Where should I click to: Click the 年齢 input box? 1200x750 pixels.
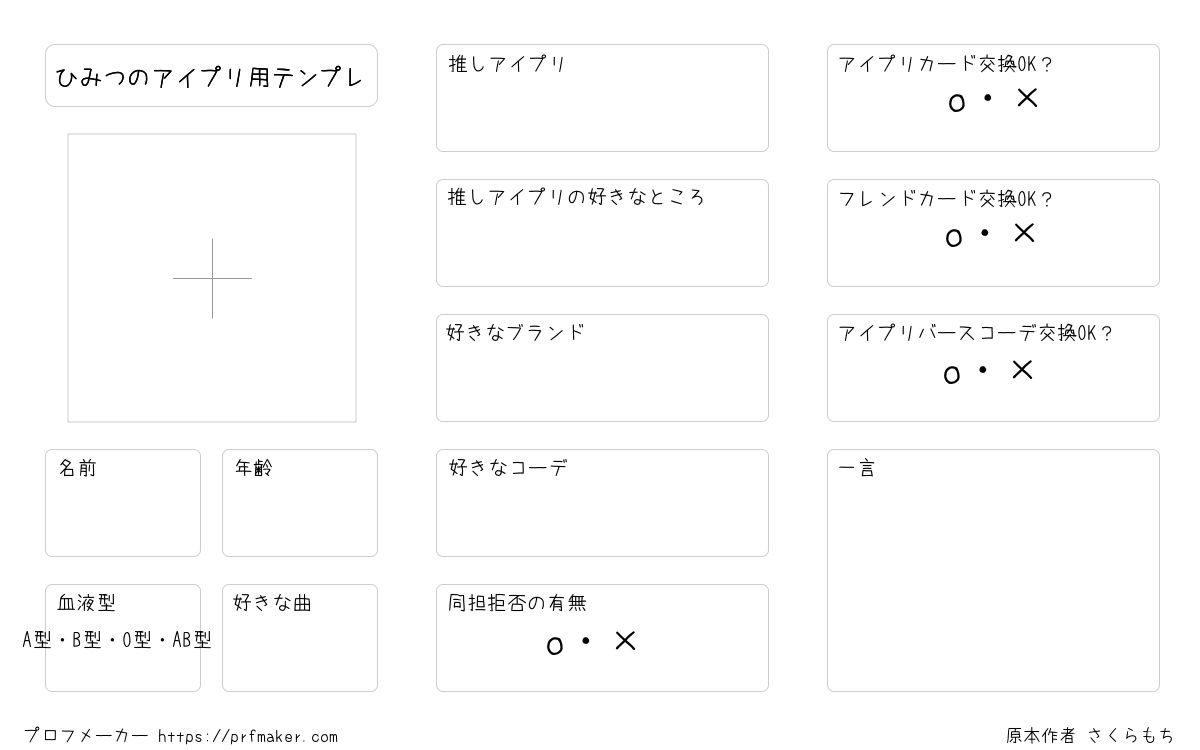coord(300,503)
